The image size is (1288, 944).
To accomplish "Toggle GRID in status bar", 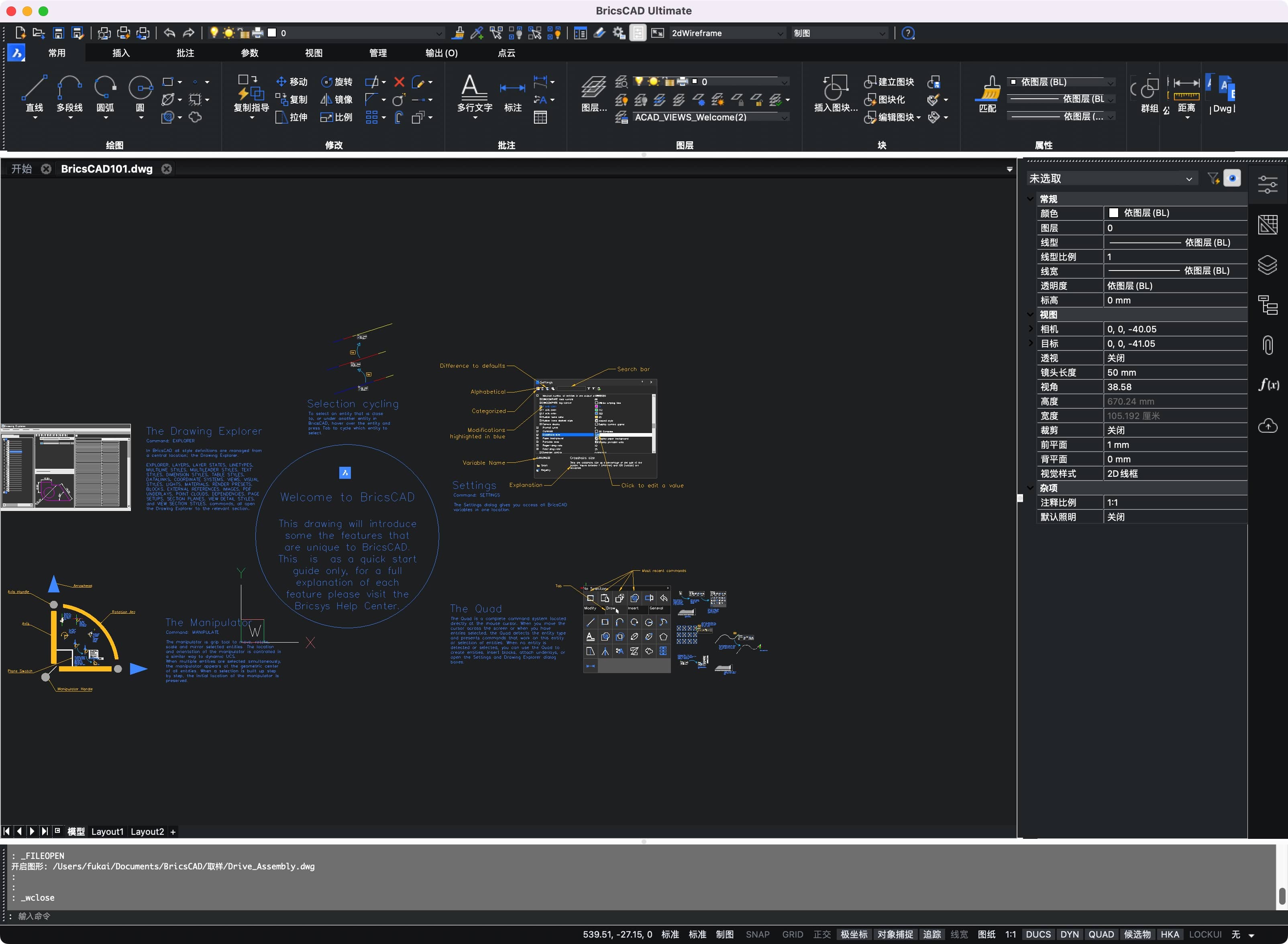I will [x=792, y=934].
